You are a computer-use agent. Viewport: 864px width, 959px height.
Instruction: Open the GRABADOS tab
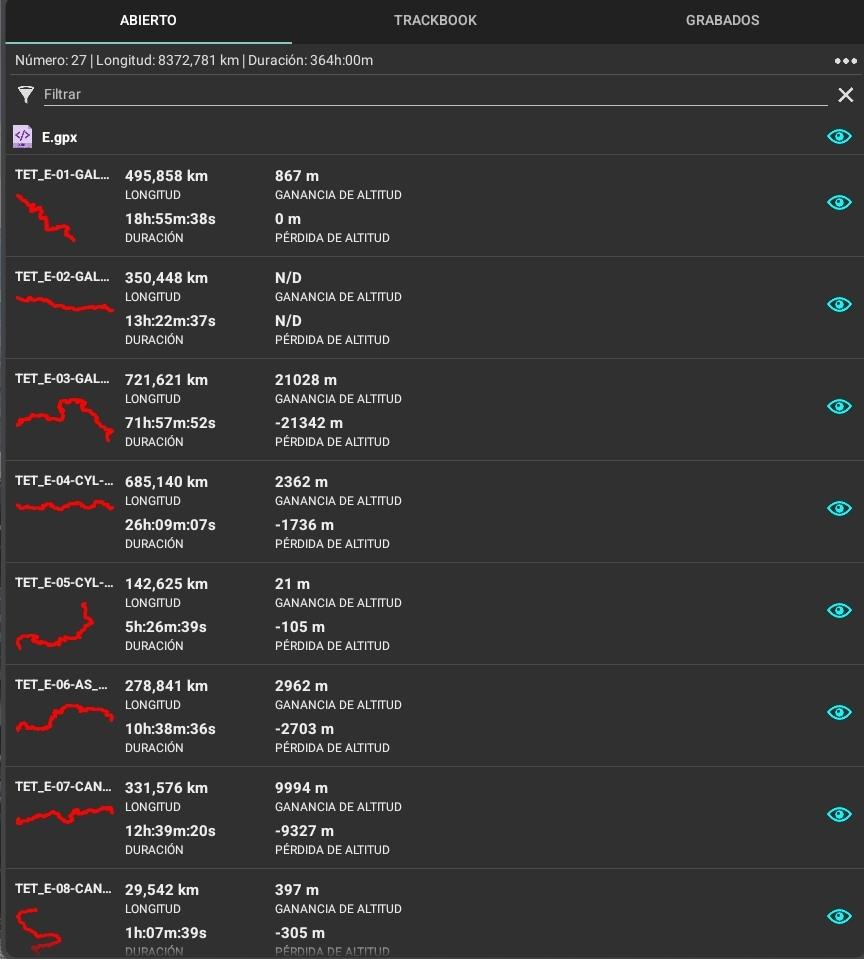[722, 20]
